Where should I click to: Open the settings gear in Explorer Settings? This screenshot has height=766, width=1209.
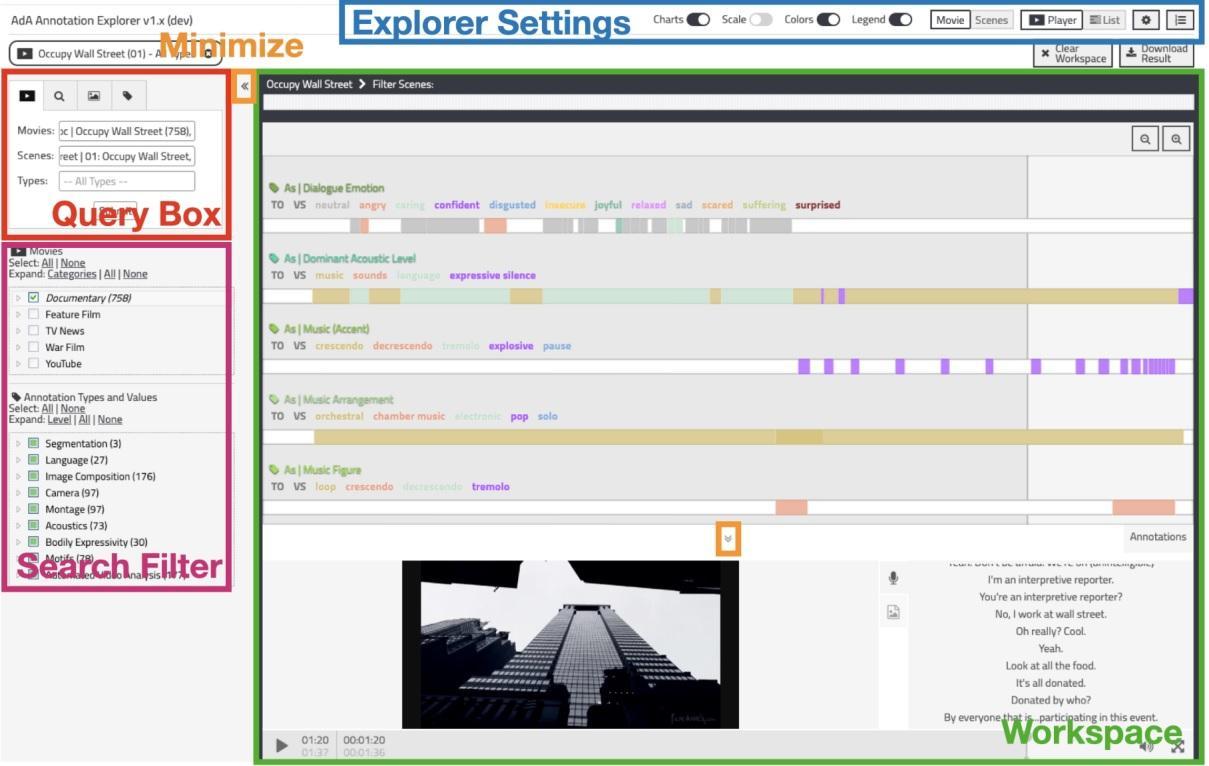[x=1145, y=20]
